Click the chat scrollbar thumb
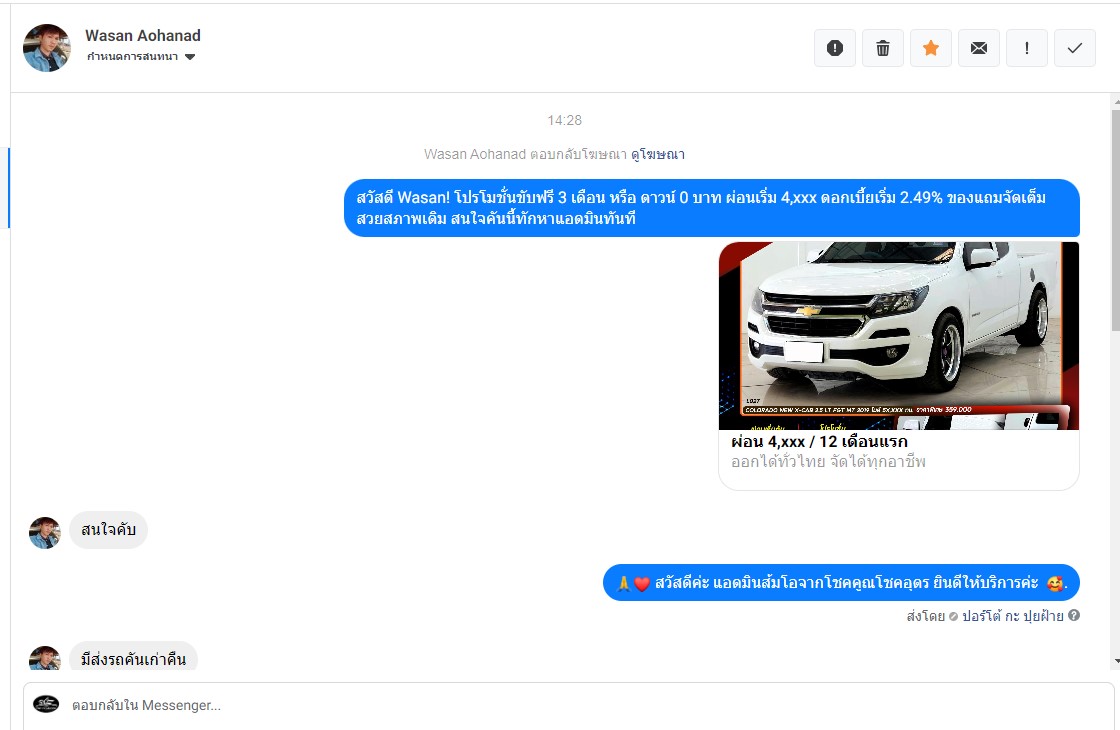Viewport: 1120px width, 730px height. click(x=1116, y=220)
